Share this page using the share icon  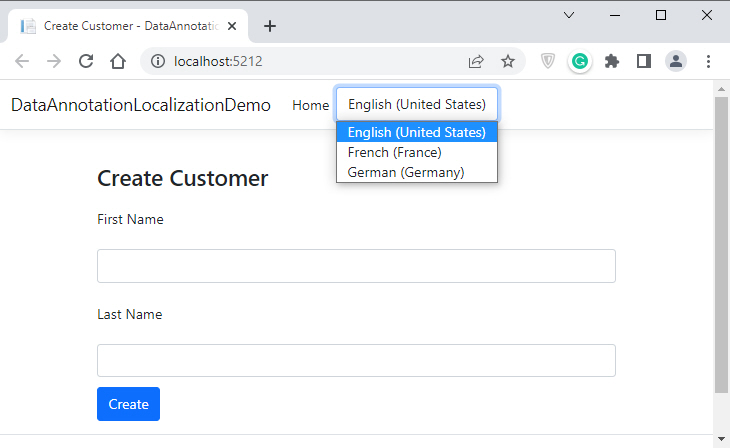[476, 61]
